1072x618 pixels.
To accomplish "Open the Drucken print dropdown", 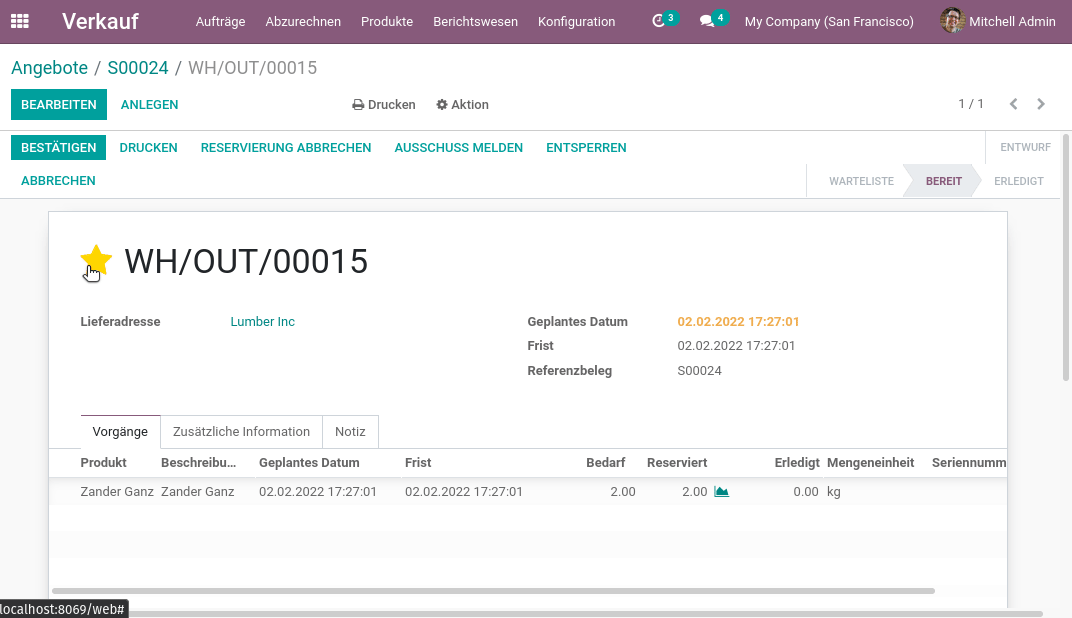I will point(384,105).
